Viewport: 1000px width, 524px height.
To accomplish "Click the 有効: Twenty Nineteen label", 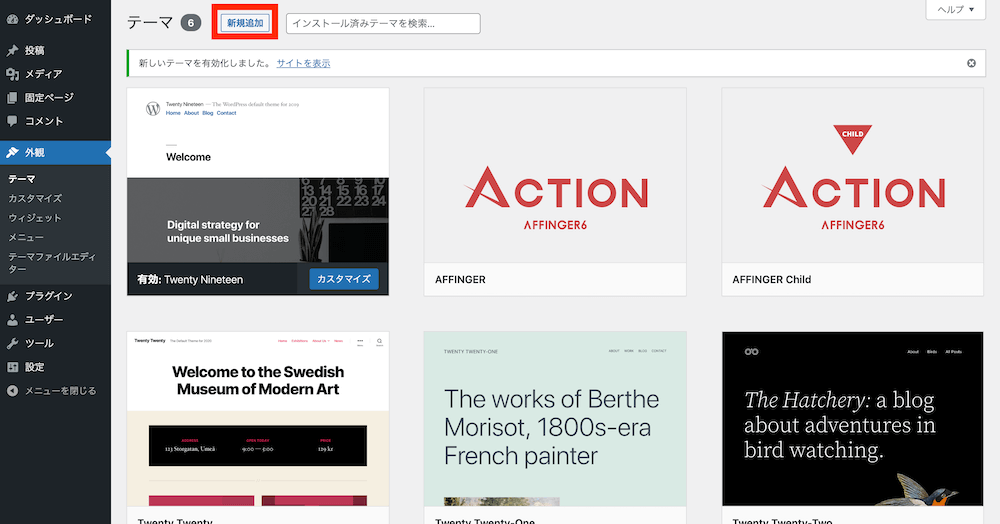I will [x=190, y=279].
